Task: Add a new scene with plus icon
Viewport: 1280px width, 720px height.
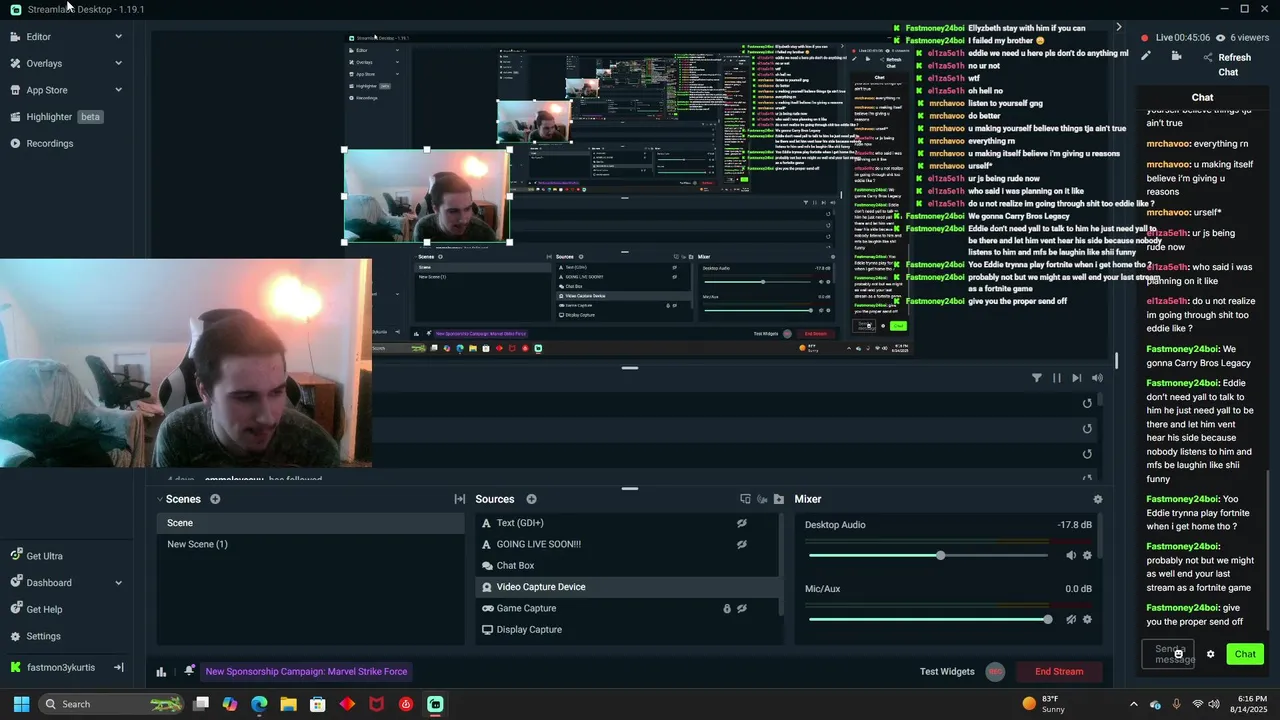Action: [x=215, y=499]
